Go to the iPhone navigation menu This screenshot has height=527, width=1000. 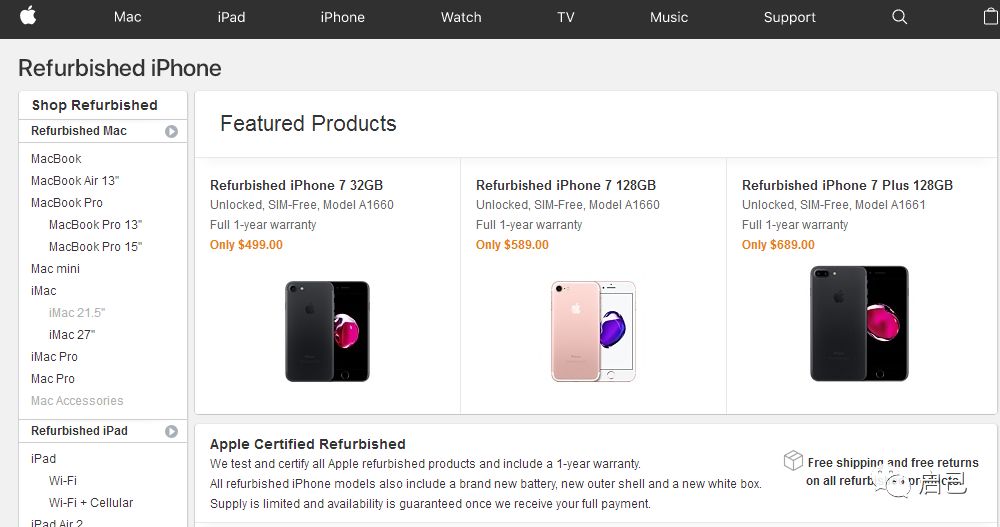point(342,17)
